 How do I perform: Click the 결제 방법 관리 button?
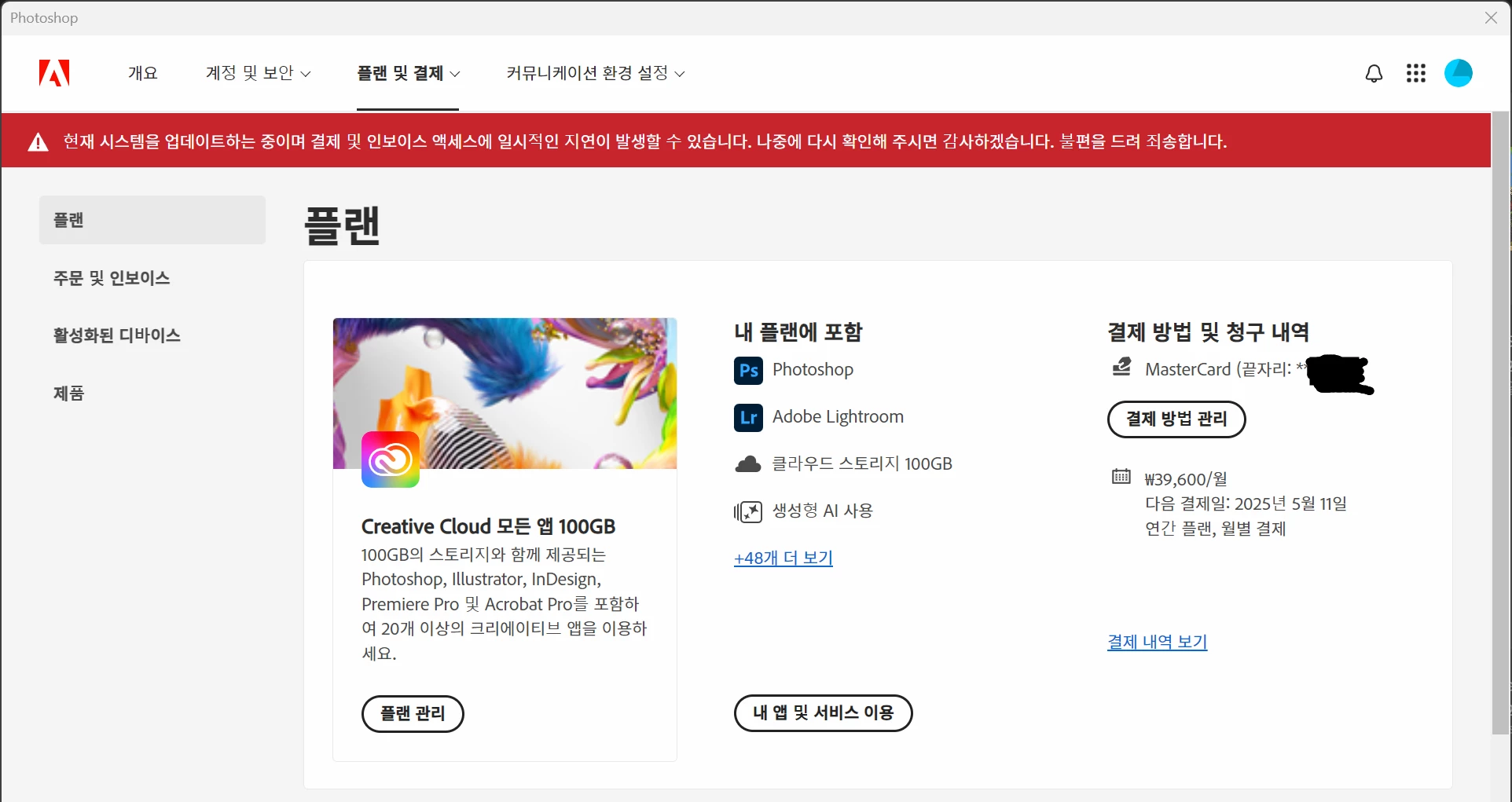(1176, 419)
